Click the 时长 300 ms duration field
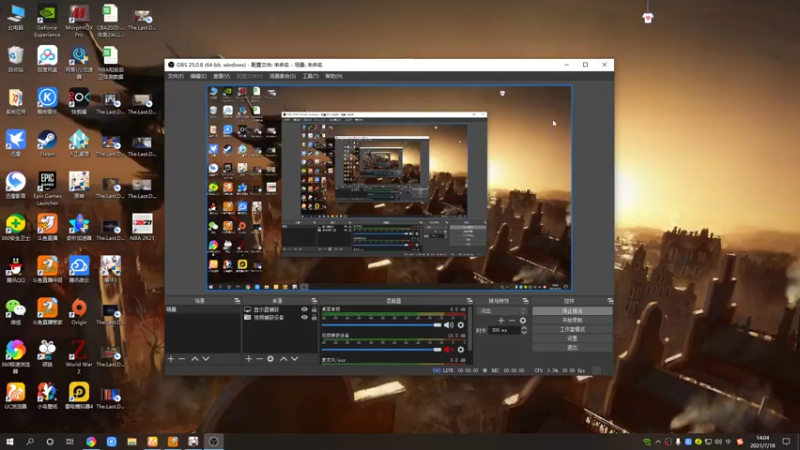This screenshot has height=450, width=800. point(505,330)
